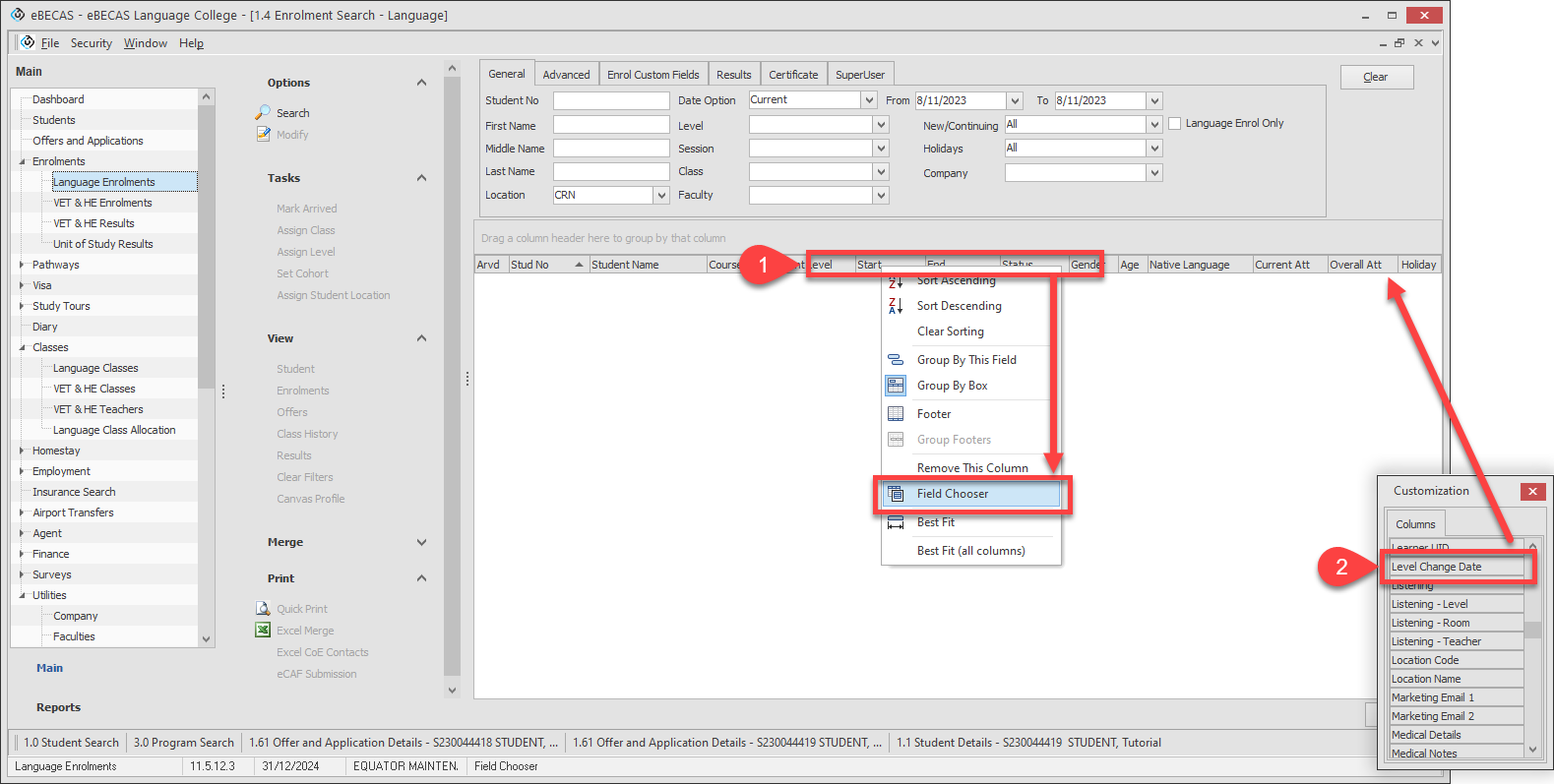Click the Group By Box icon
Image resolution: width=1554 pixels, height=784 pixels.
896,386
